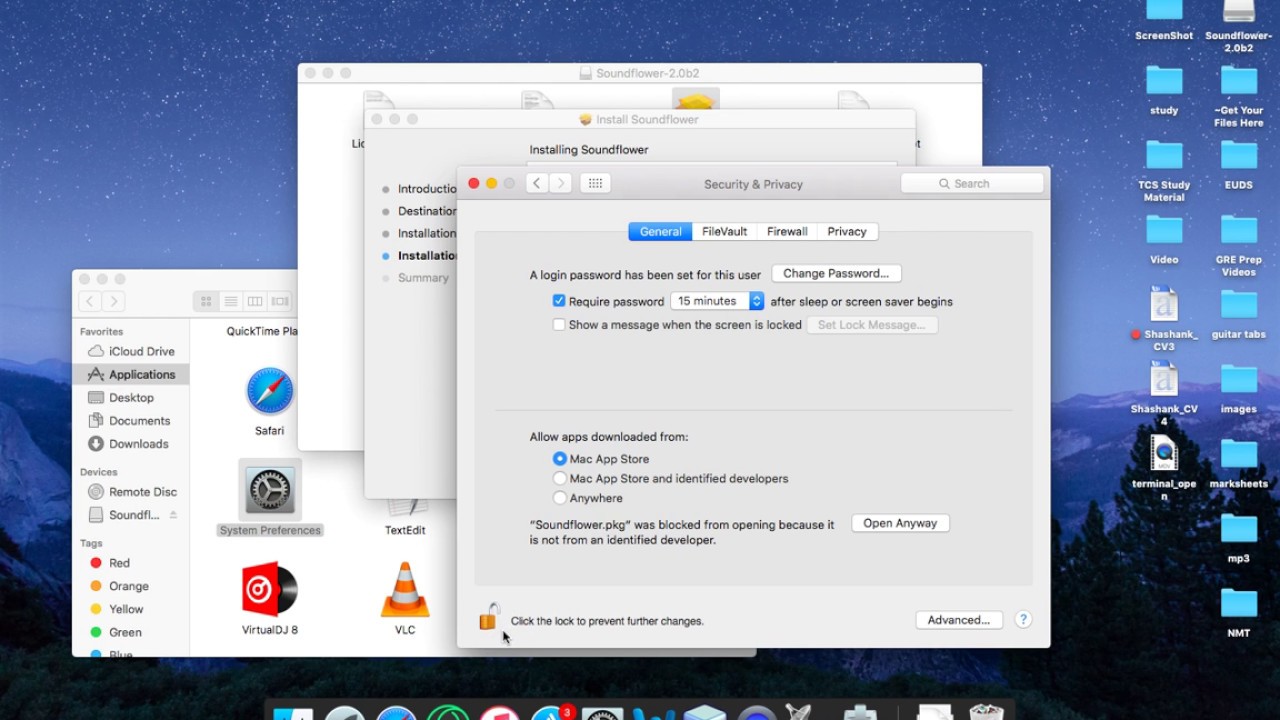Open the 15 minutes password delay dropdown
1280x720 pixels.
[x=717, y=301]
